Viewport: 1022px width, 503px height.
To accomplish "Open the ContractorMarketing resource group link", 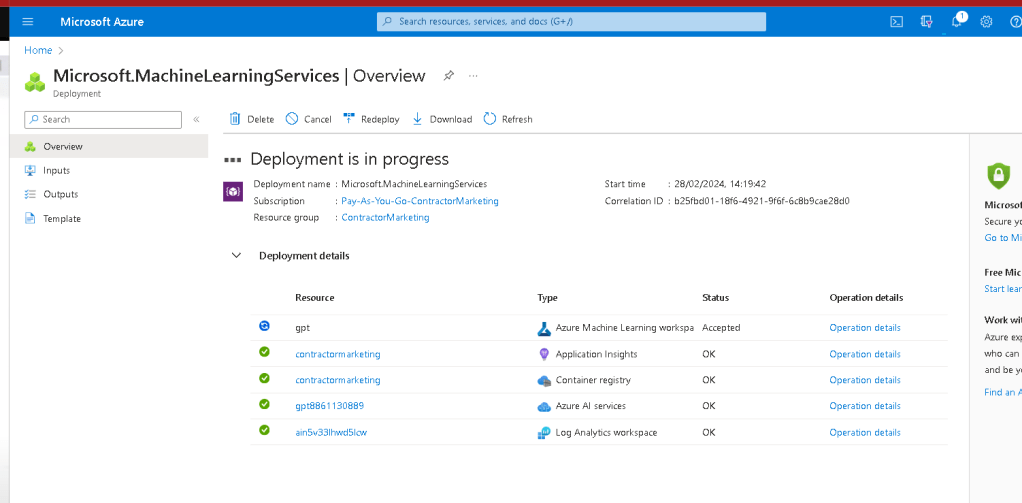I will 385,218.
